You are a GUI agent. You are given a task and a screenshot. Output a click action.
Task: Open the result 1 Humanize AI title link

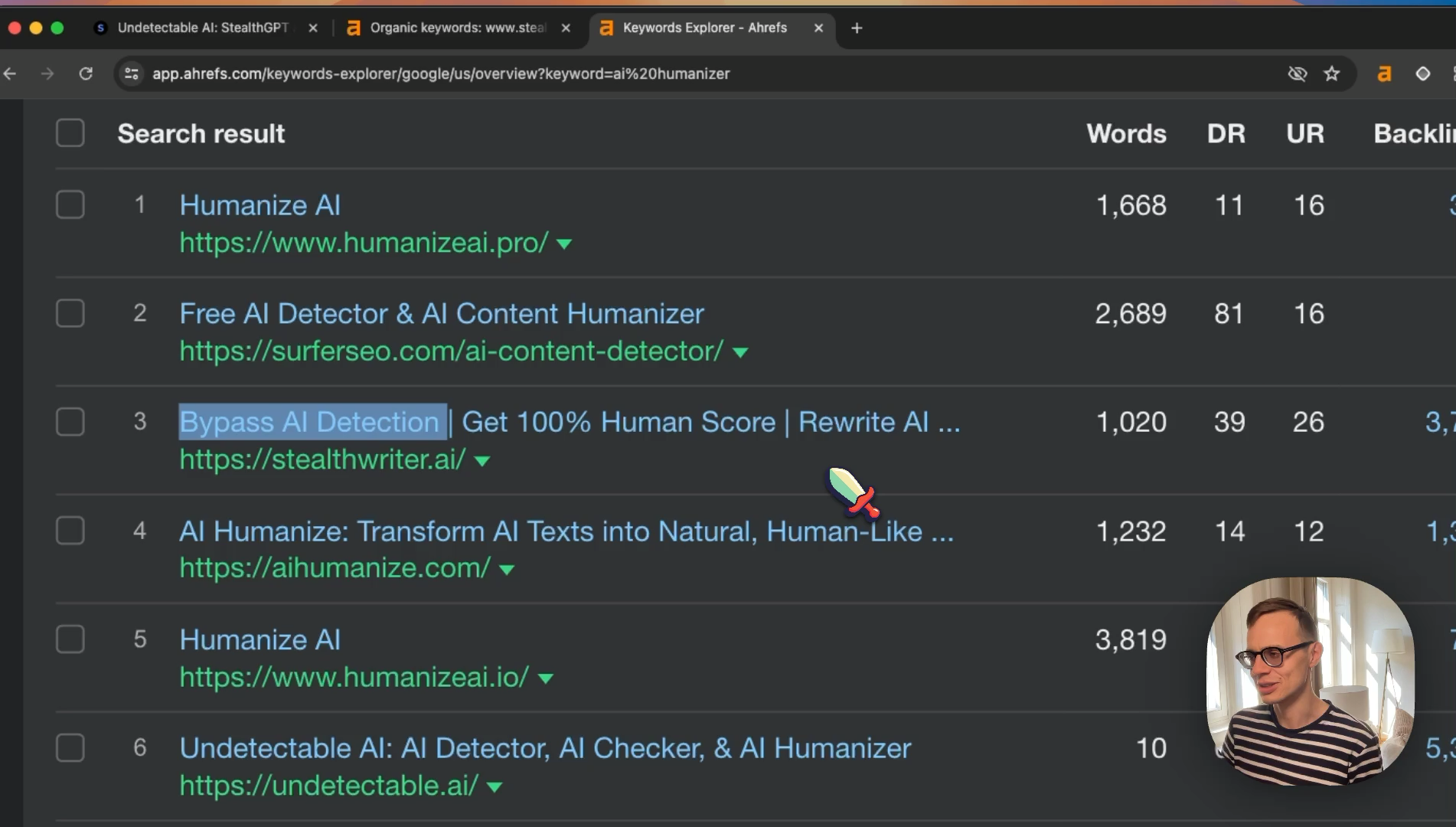tap(260, 204)
